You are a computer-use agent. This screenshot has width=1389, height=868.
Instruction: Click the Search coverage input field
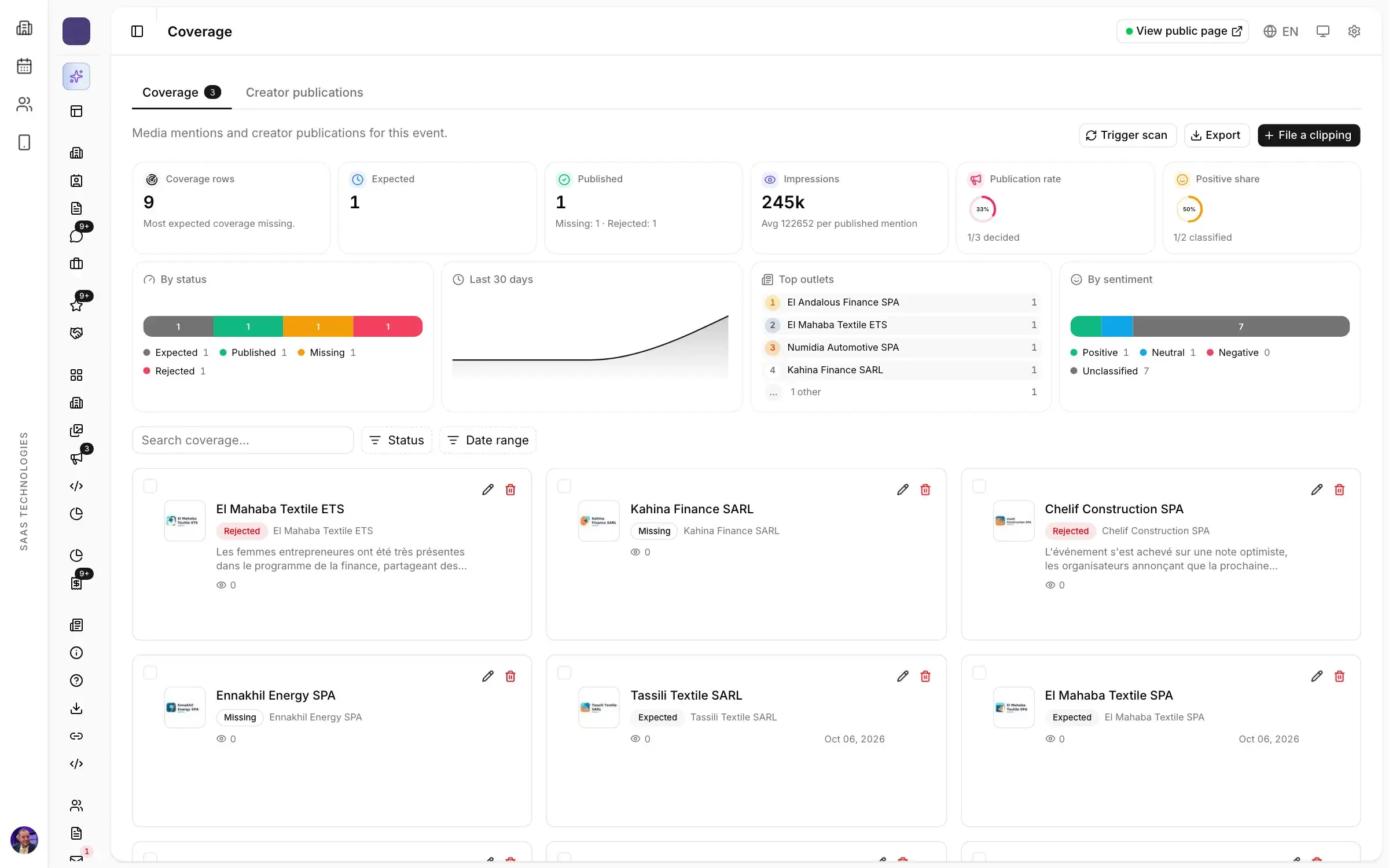tap(242, 440)
